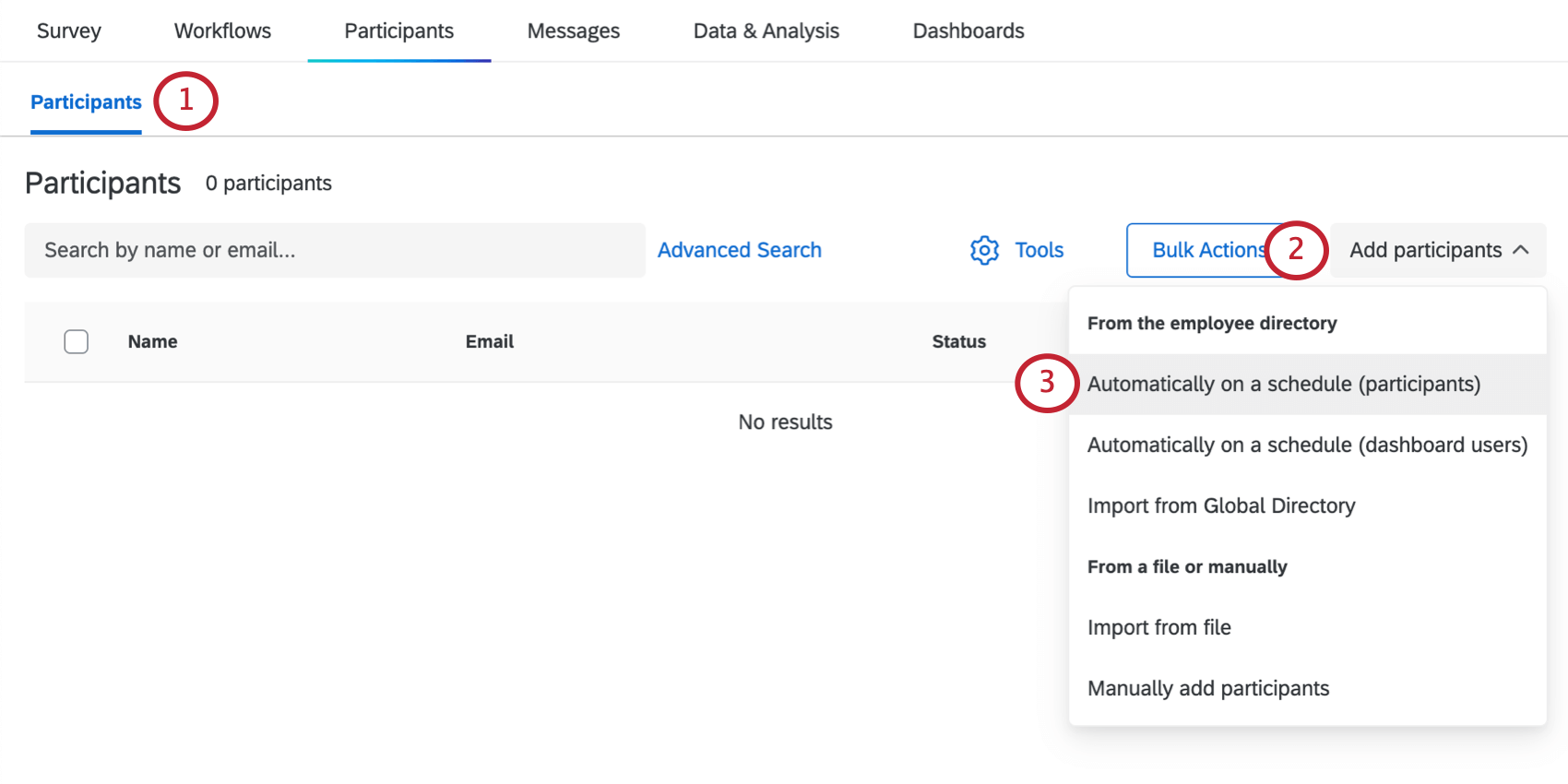
Task: Choose Automatically on a schedule (dashboard users)
Action: (x=1306, y=445)
